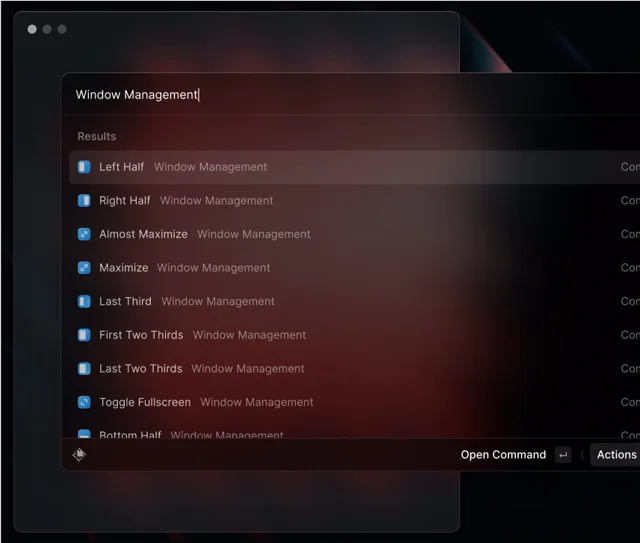Screen dimensions: 640x543
Task: Click the Almost Maximize arrow icon
Action: pyautogui.click(x=84, y=234)
